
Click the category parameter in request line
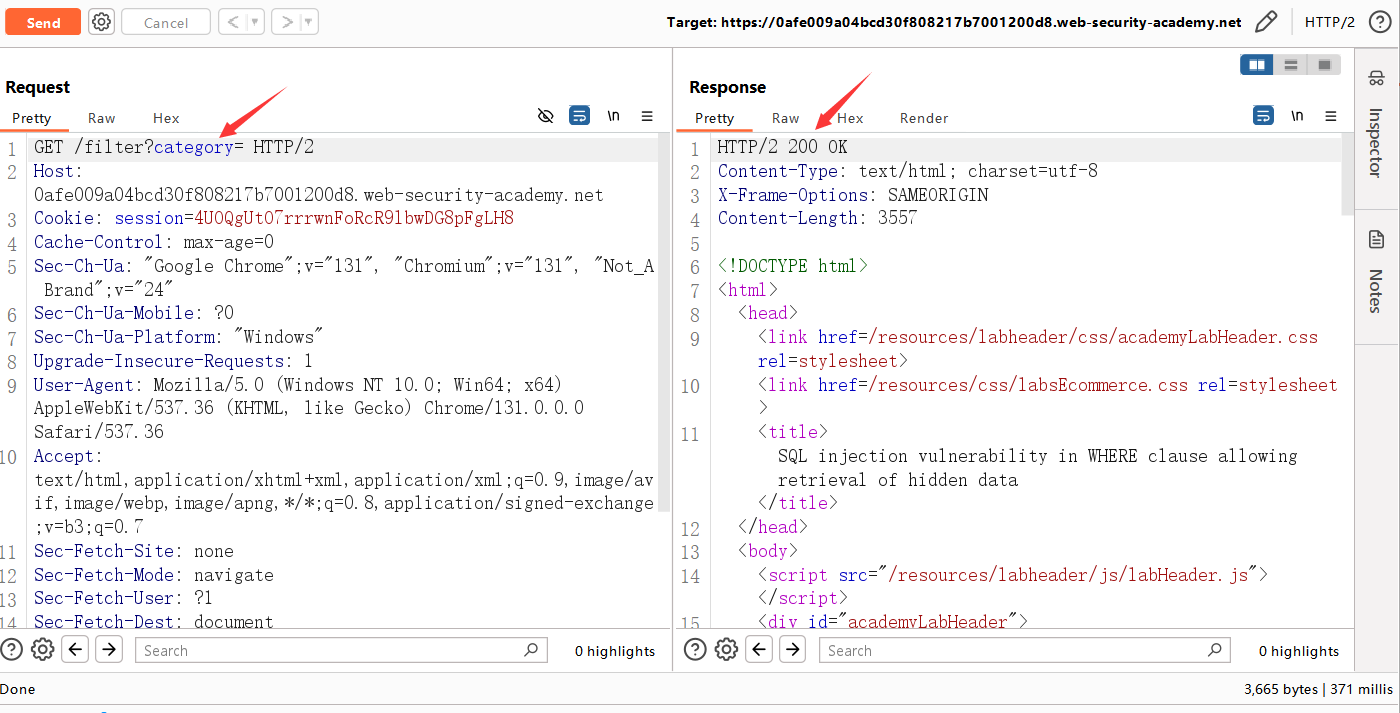(193, 147)
